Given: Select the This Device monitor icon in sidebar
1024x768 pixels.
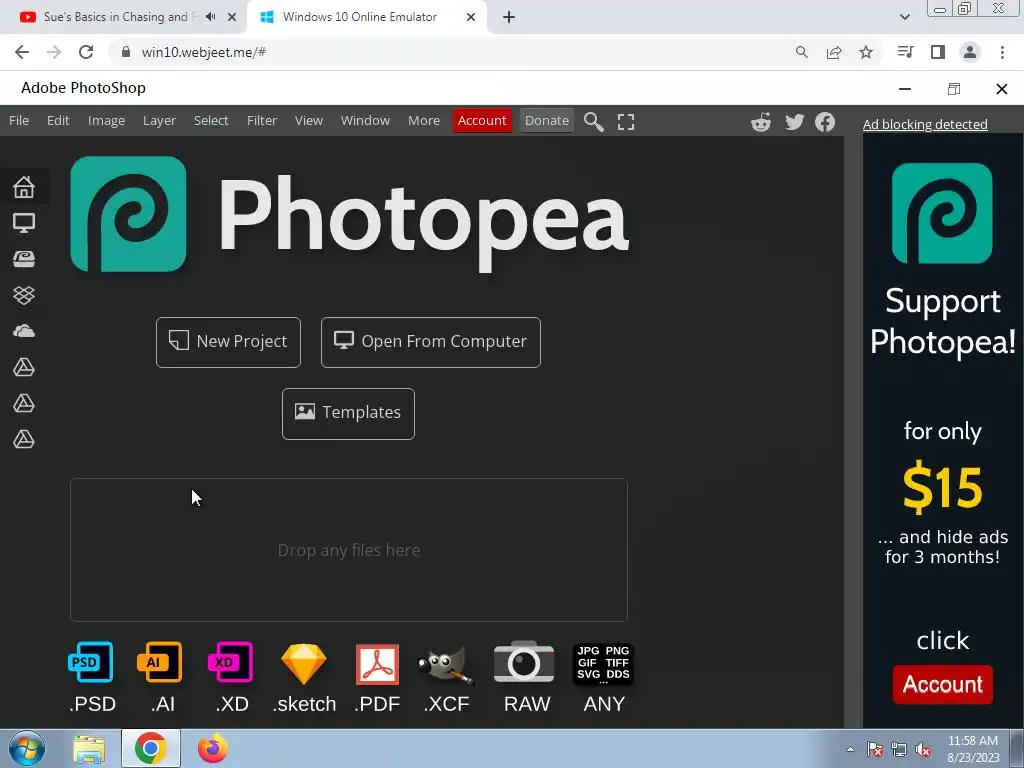Looking at the screenshot, I should [x=24, y=223].
